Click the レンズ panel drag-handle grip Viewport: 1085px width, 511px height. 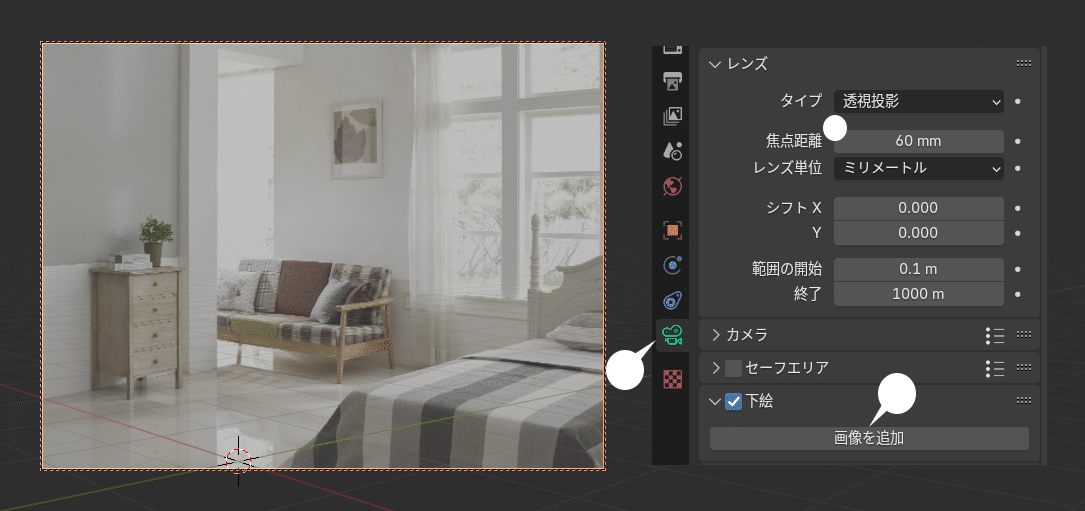(x=1024, y=64)
